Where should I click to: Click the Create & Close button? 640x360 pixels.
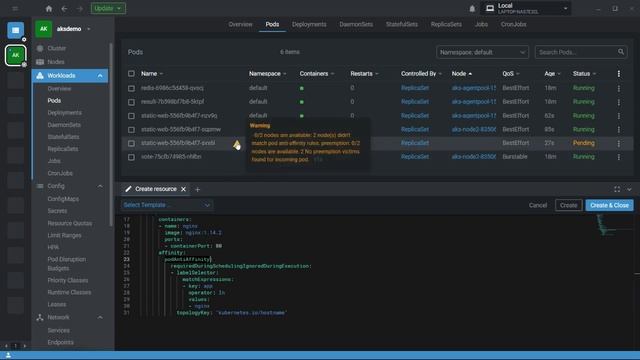pos(609,205)
